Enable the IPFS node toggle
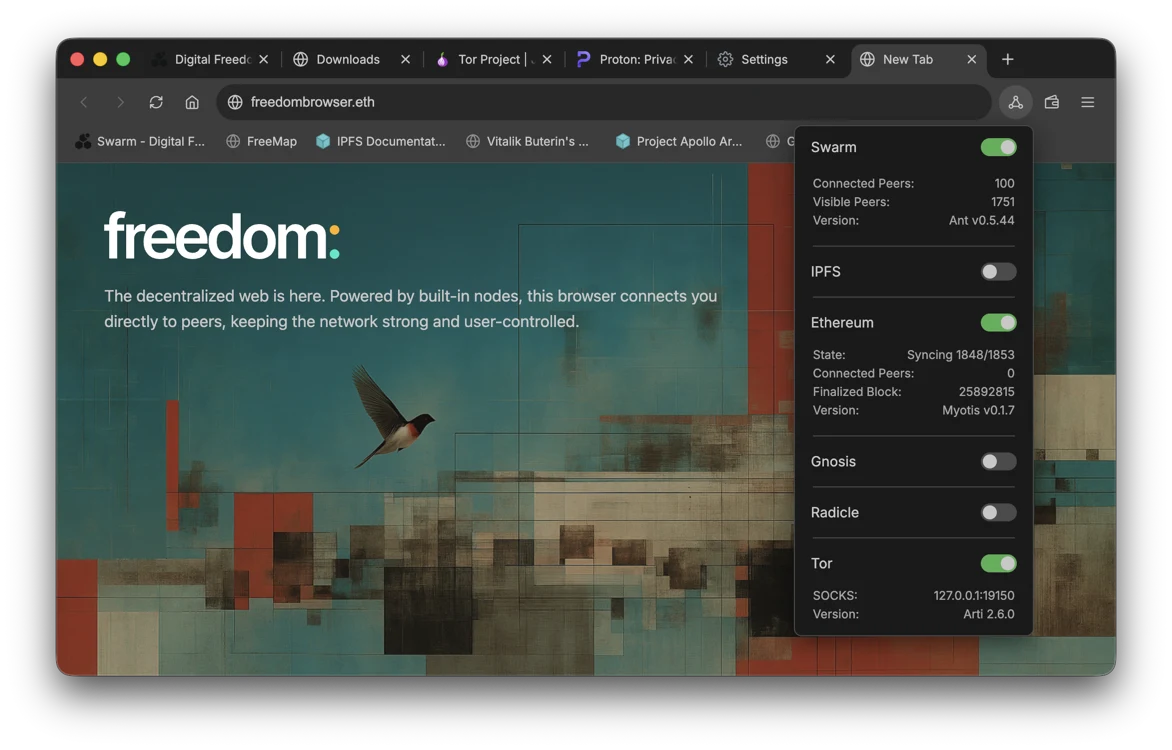Image resolution: width=1172 pixels, height=750 pixels. [999, 271]
